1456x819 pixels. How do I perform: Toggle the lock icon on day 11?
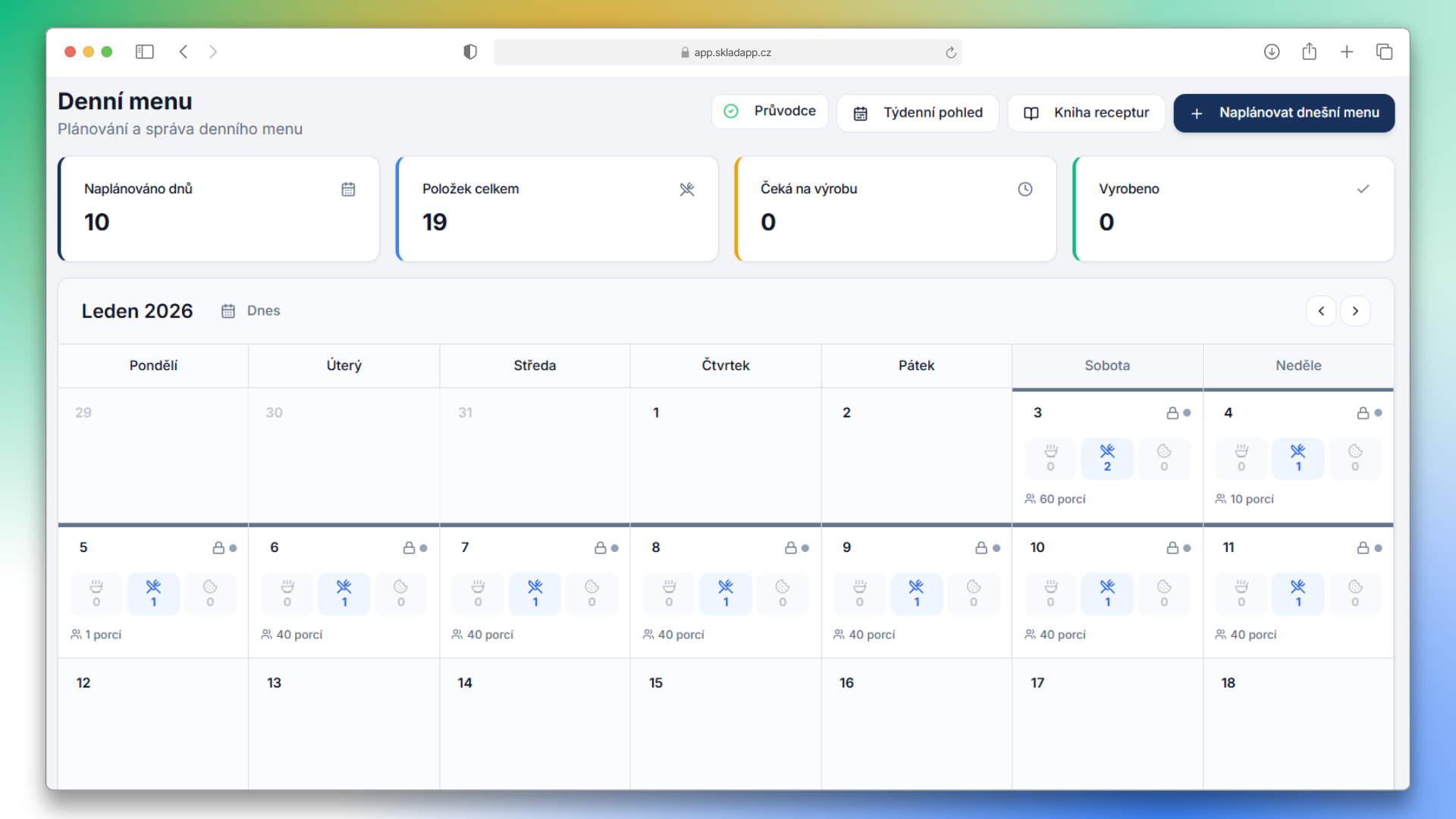pyautogui.click(x=1363, y=548)
